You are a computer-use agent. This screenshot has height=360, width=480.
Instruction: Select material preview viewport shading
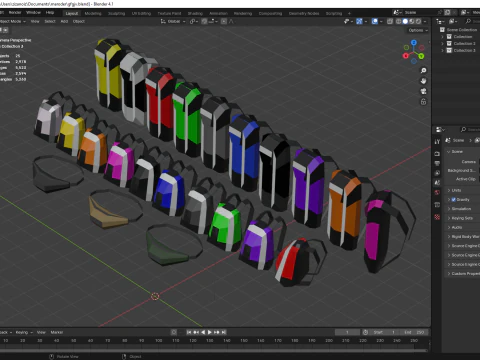click(412, 21)
